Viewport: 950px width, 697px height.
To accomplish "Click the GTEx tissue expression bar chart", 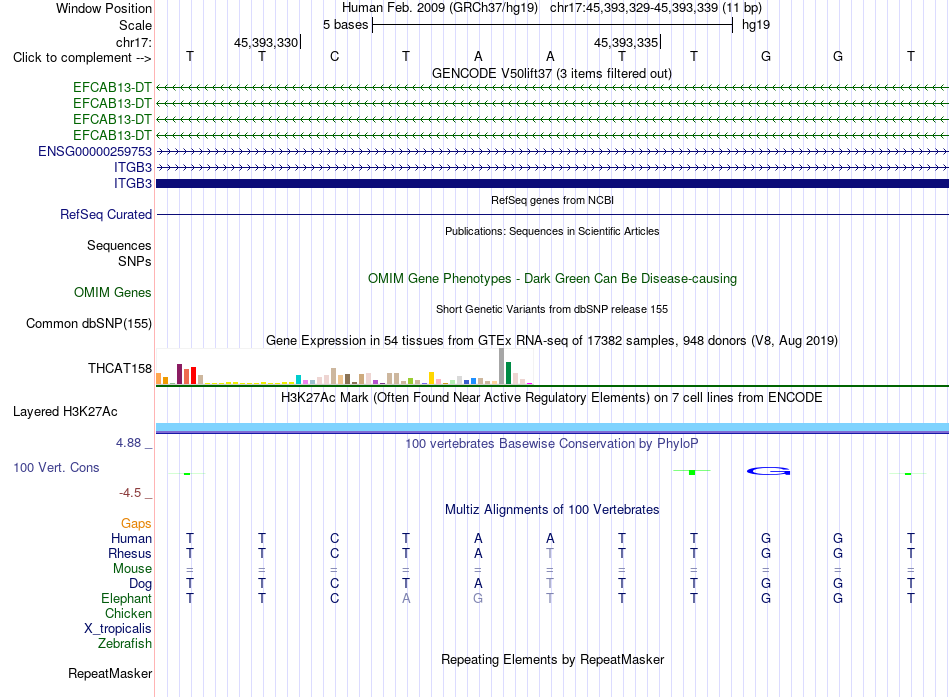I will (x=345, y=367).
